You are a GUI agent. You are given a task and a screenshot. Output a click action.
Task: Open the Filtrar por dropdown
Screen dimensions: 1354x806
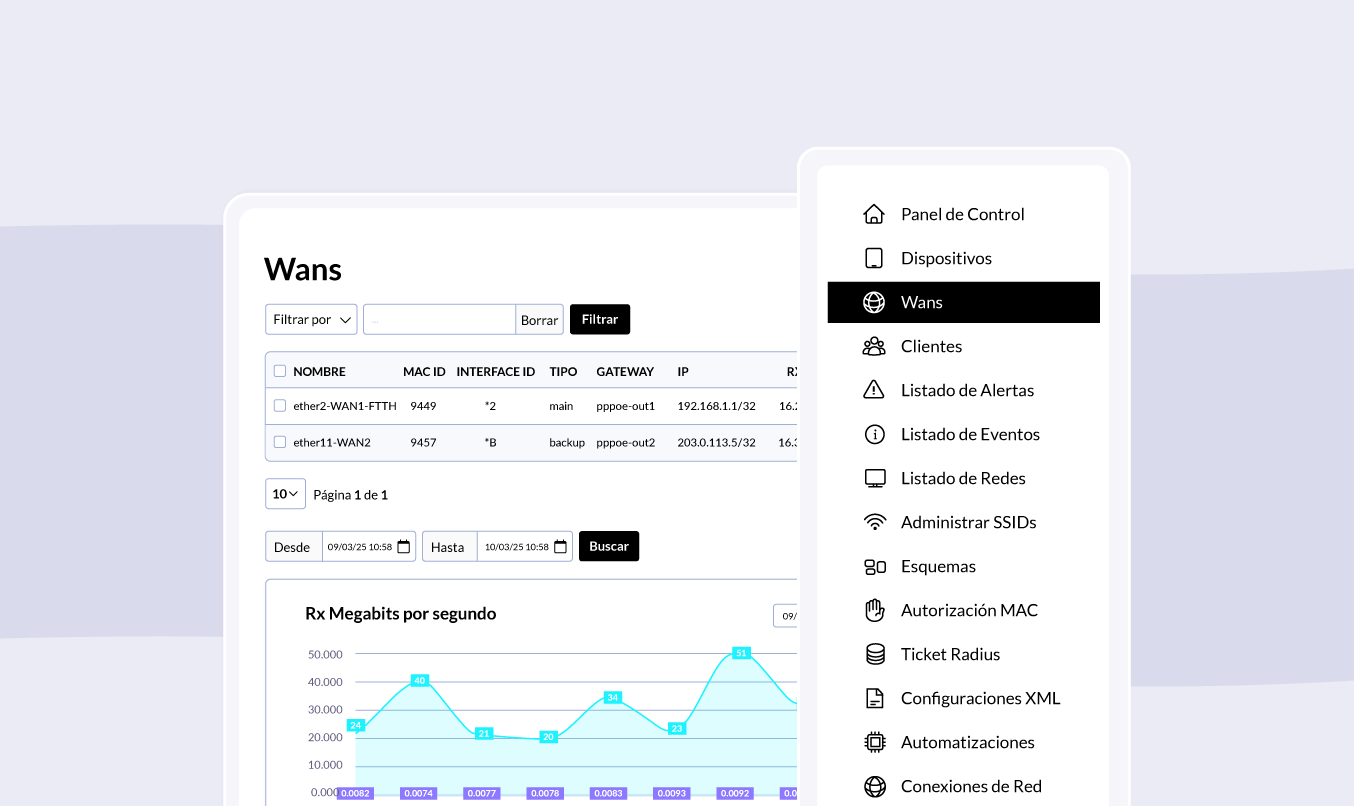point(311,320)
